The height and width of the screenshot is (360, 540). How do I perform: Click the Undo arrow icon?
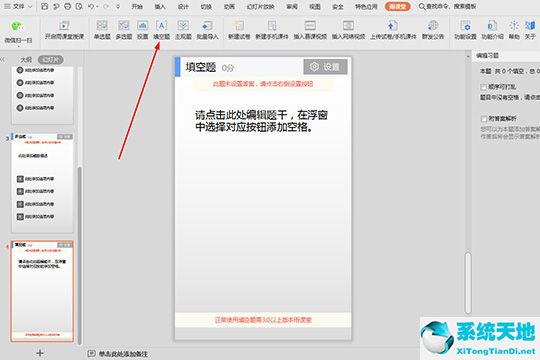(91, 6)
